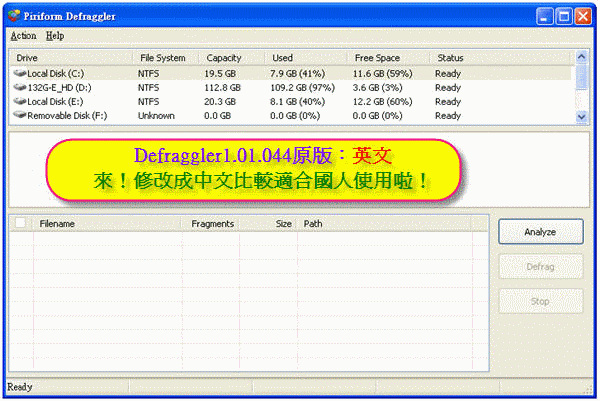600x401 pixels.
Task: Sort drives by the Free Space column header
Action: tap(389, 58)
